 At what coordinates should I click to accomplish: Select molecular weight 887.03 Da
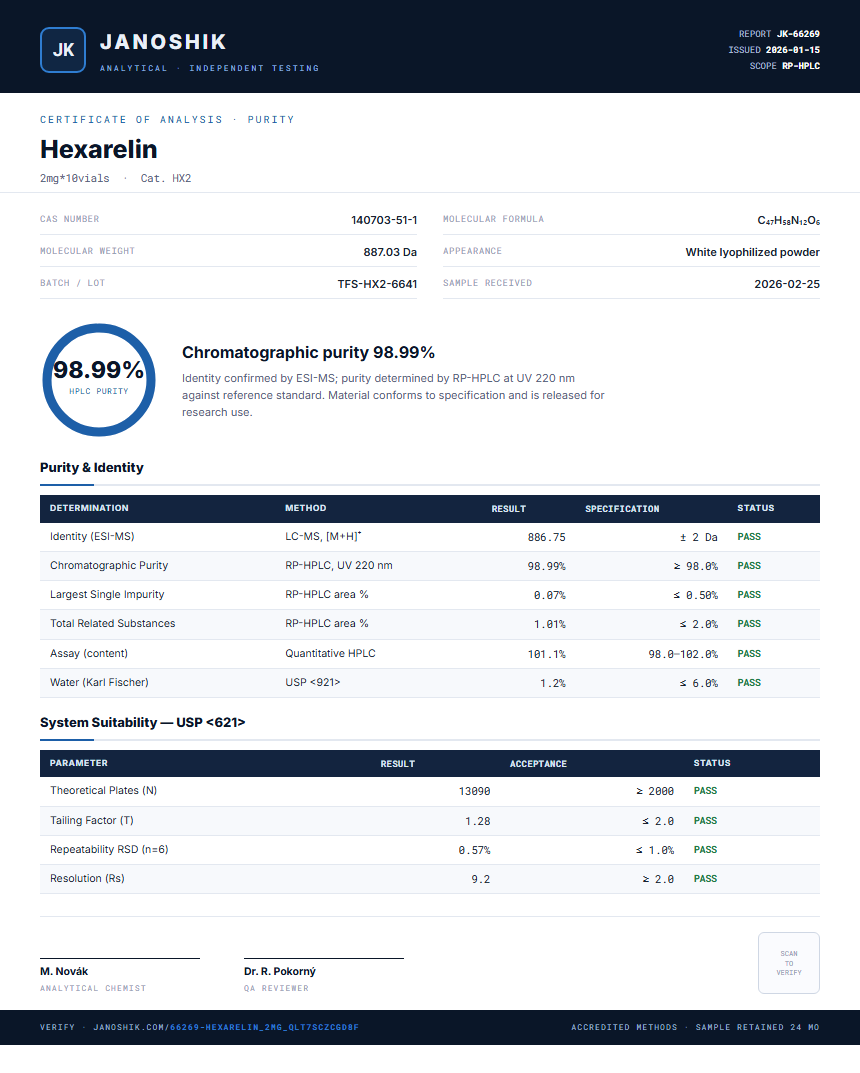[390, 252]
